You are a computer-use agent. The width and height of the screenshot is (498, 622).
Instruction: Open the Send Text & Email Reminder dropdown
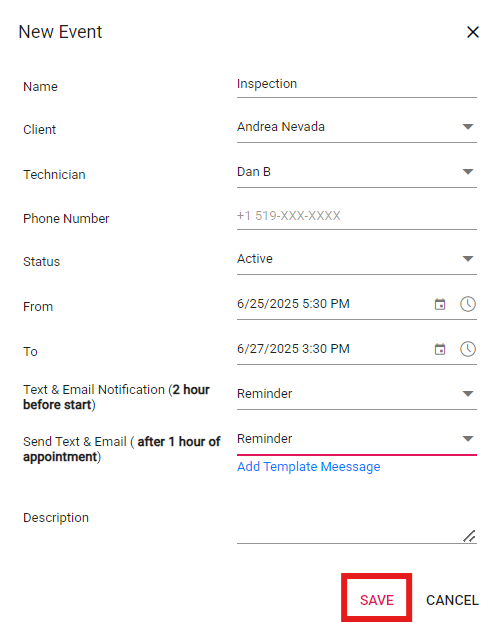pos(357,439)
